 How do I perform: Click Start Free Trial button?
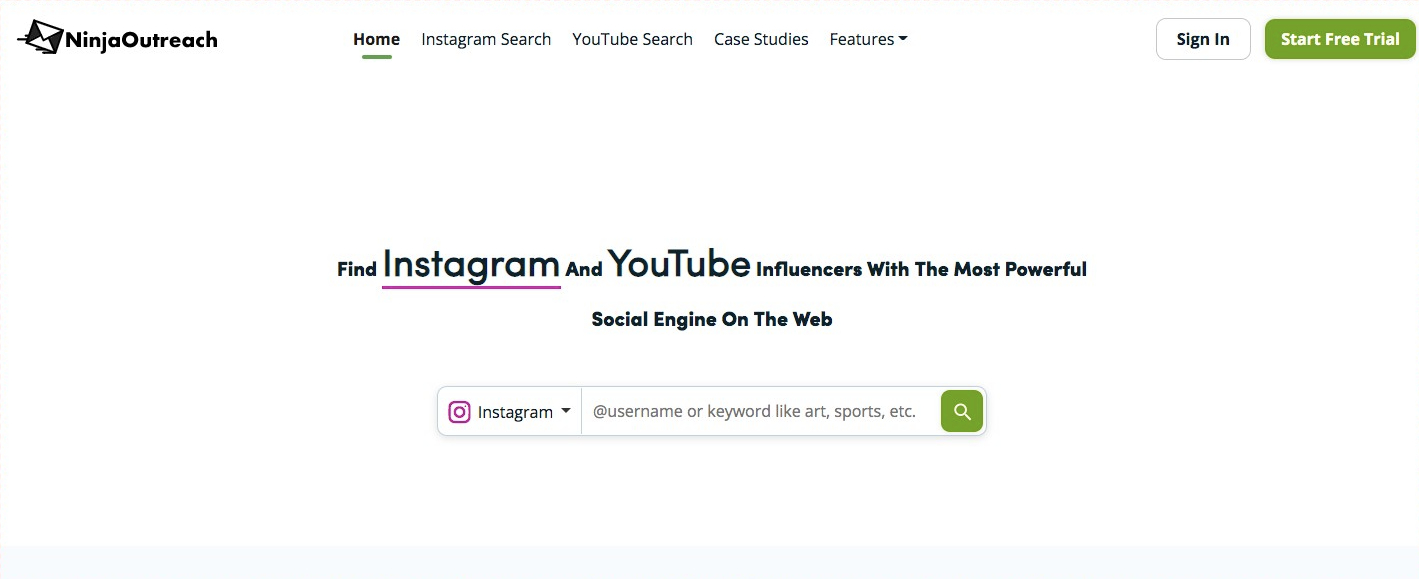[1340, 39]
